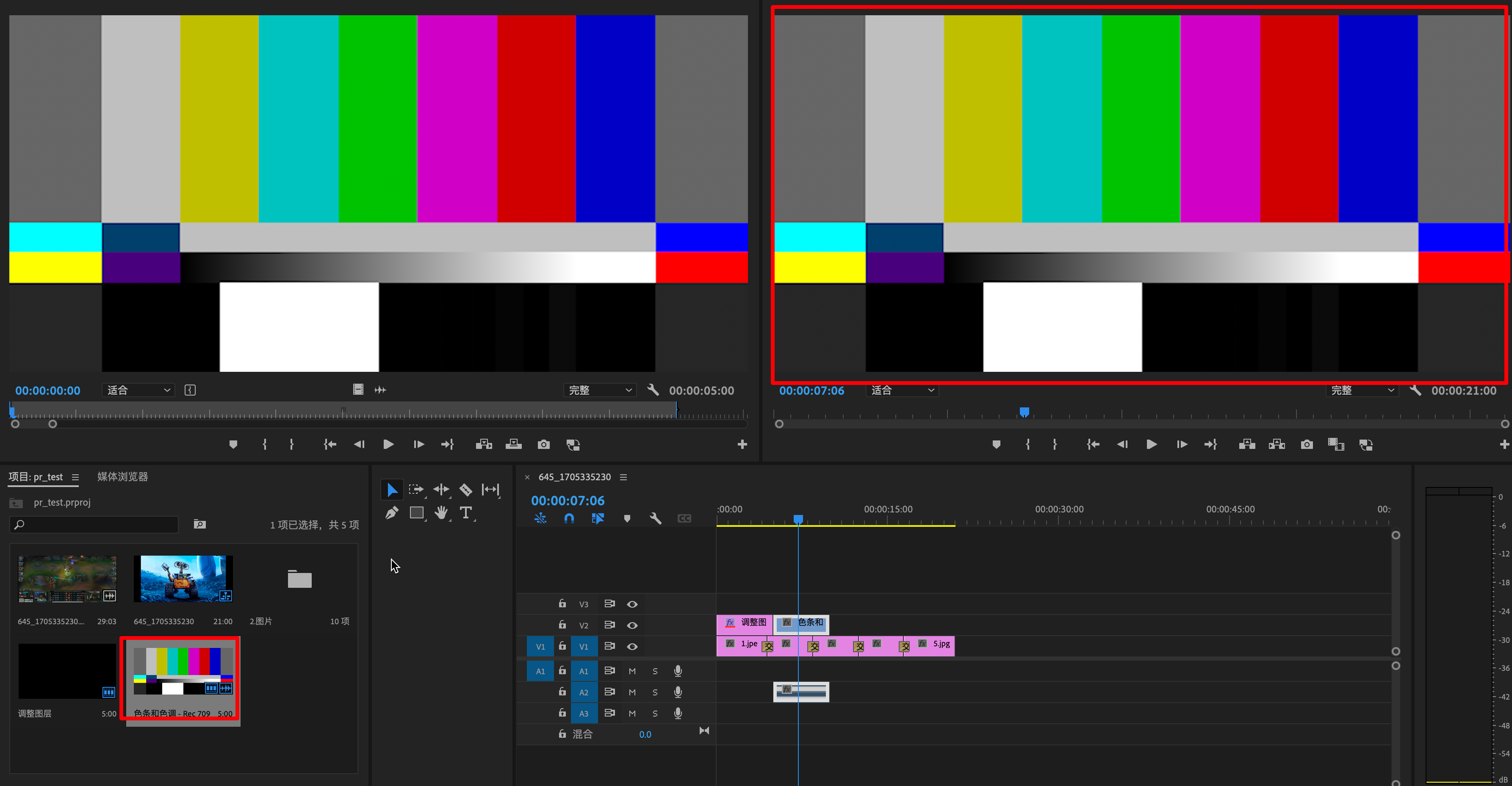Click Extract button in Program monitor
Screen dimensions: 1512x786
tap(1277, 444)
